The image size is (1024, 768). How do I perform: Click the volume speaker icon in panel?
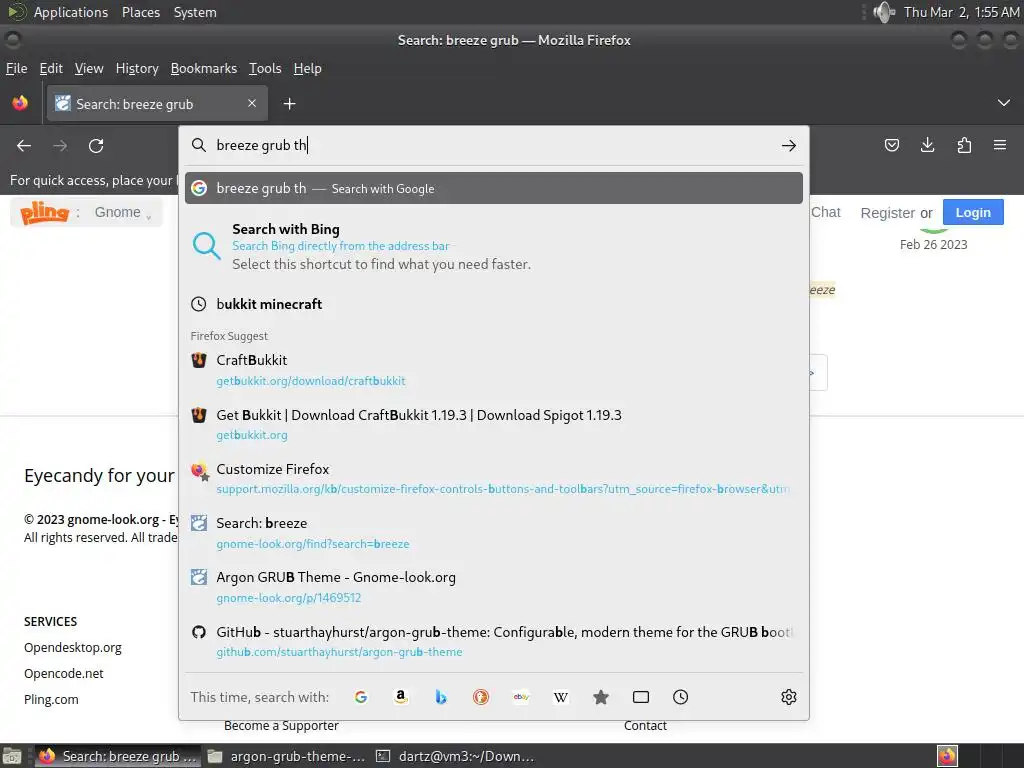(884, 12)
